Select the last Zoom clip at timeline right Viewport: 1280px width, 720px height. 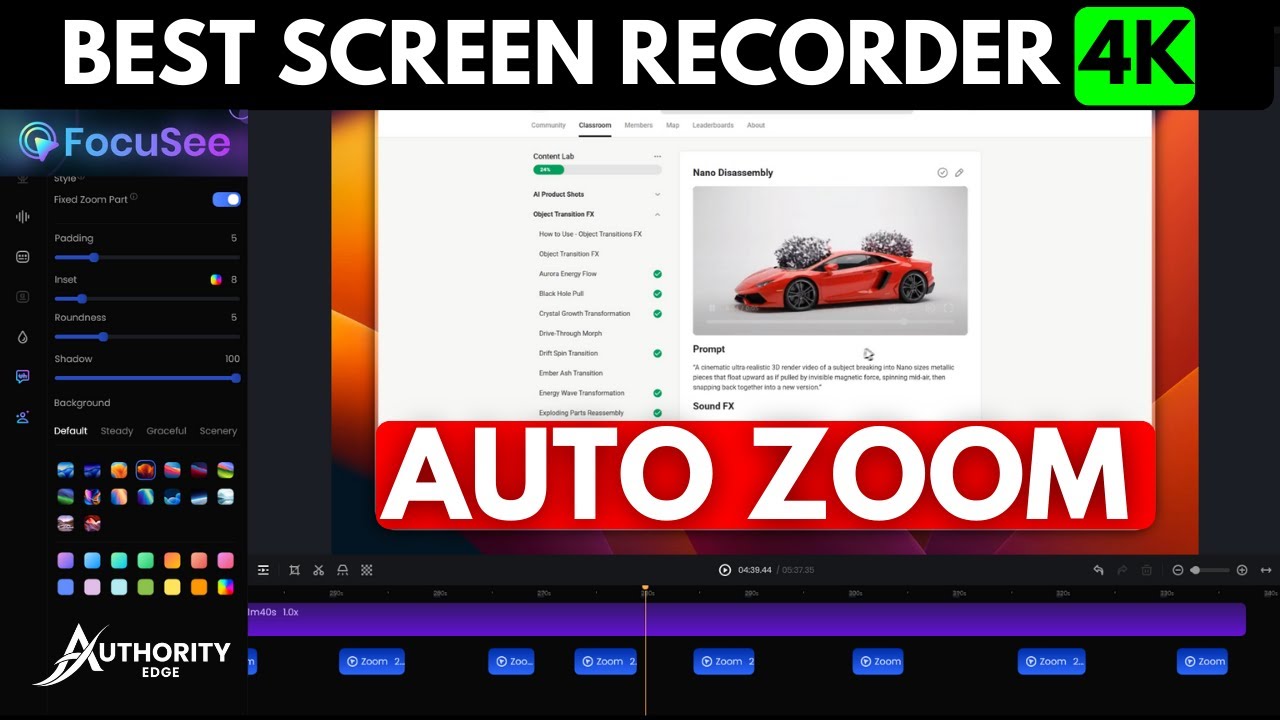(x=1202, y=661)
